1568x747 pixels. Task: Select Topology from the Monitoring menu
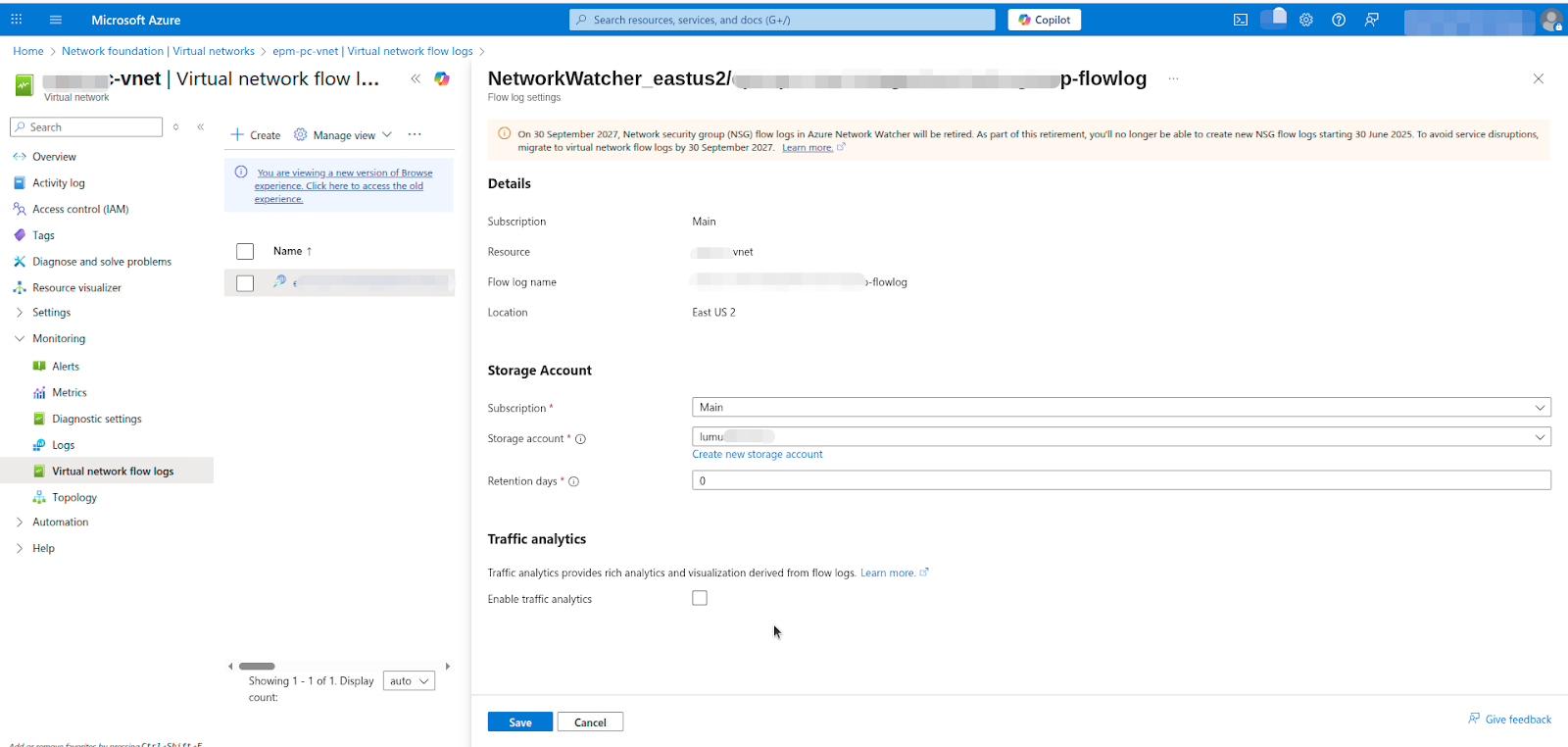point(74,498)
